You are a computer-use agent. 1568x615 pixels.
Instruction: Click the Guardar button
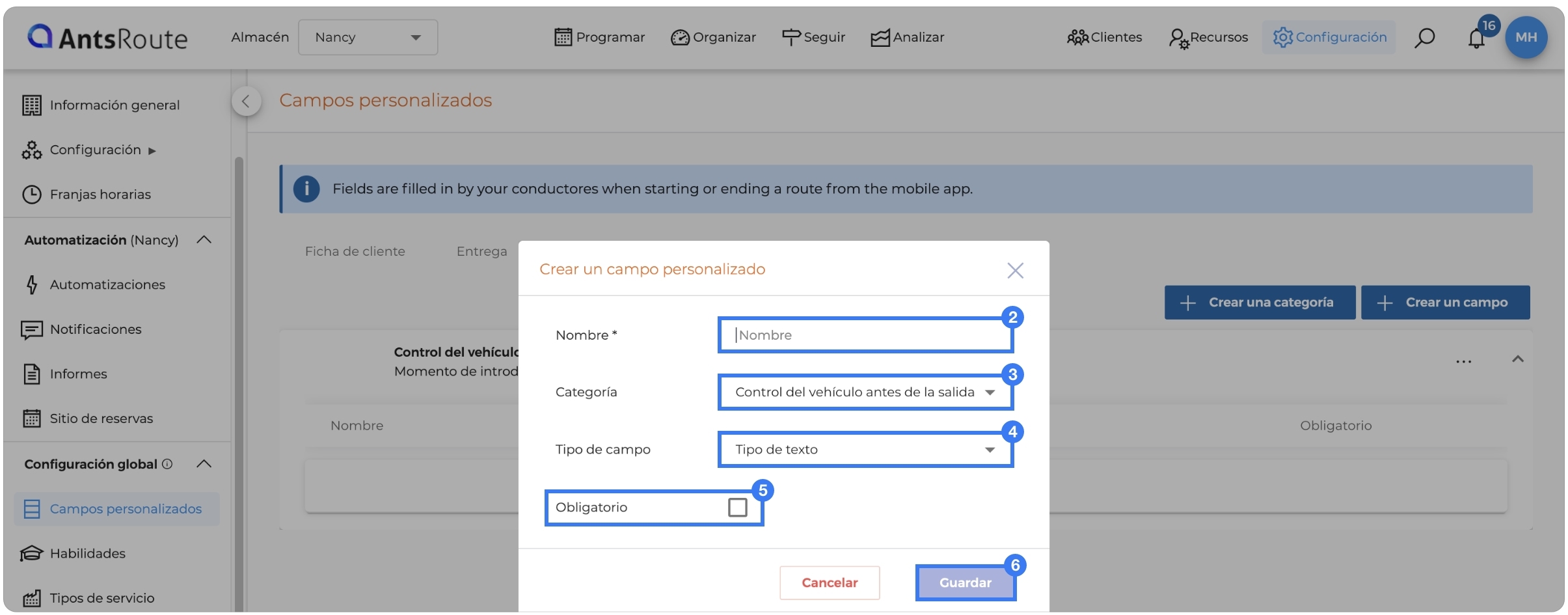[966, 582]
